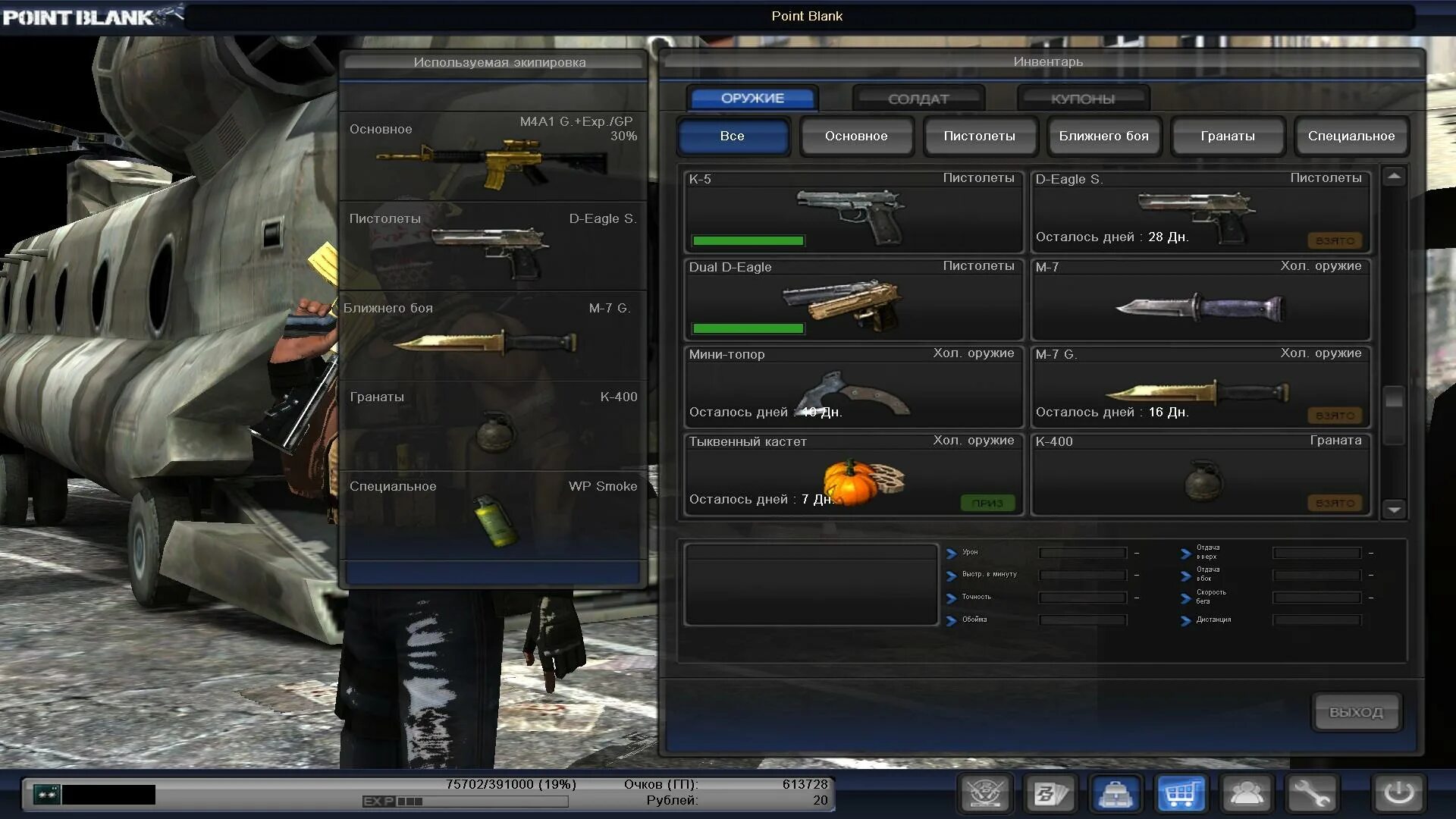Click the K-5 green durability bar

[x=748, y=241]
